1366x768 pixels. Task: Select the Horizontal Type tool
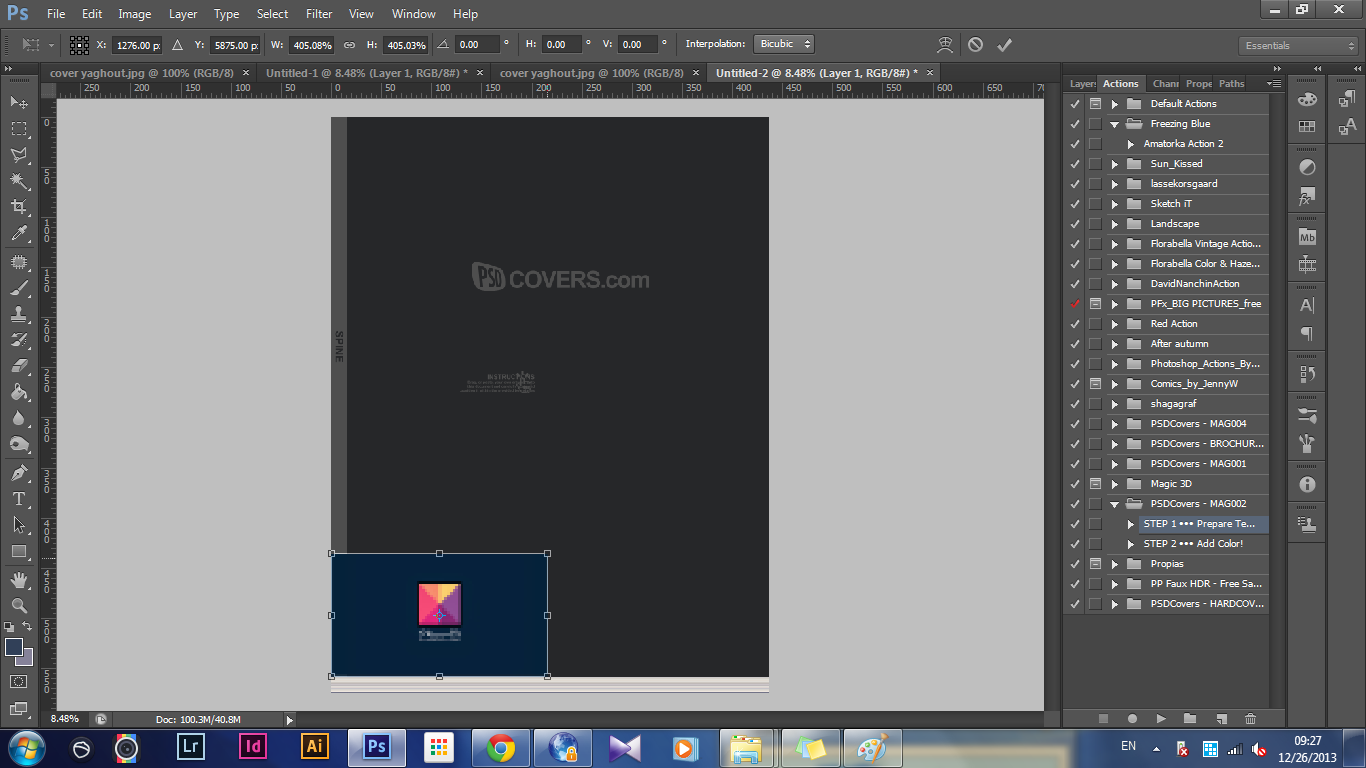(19, 499)
